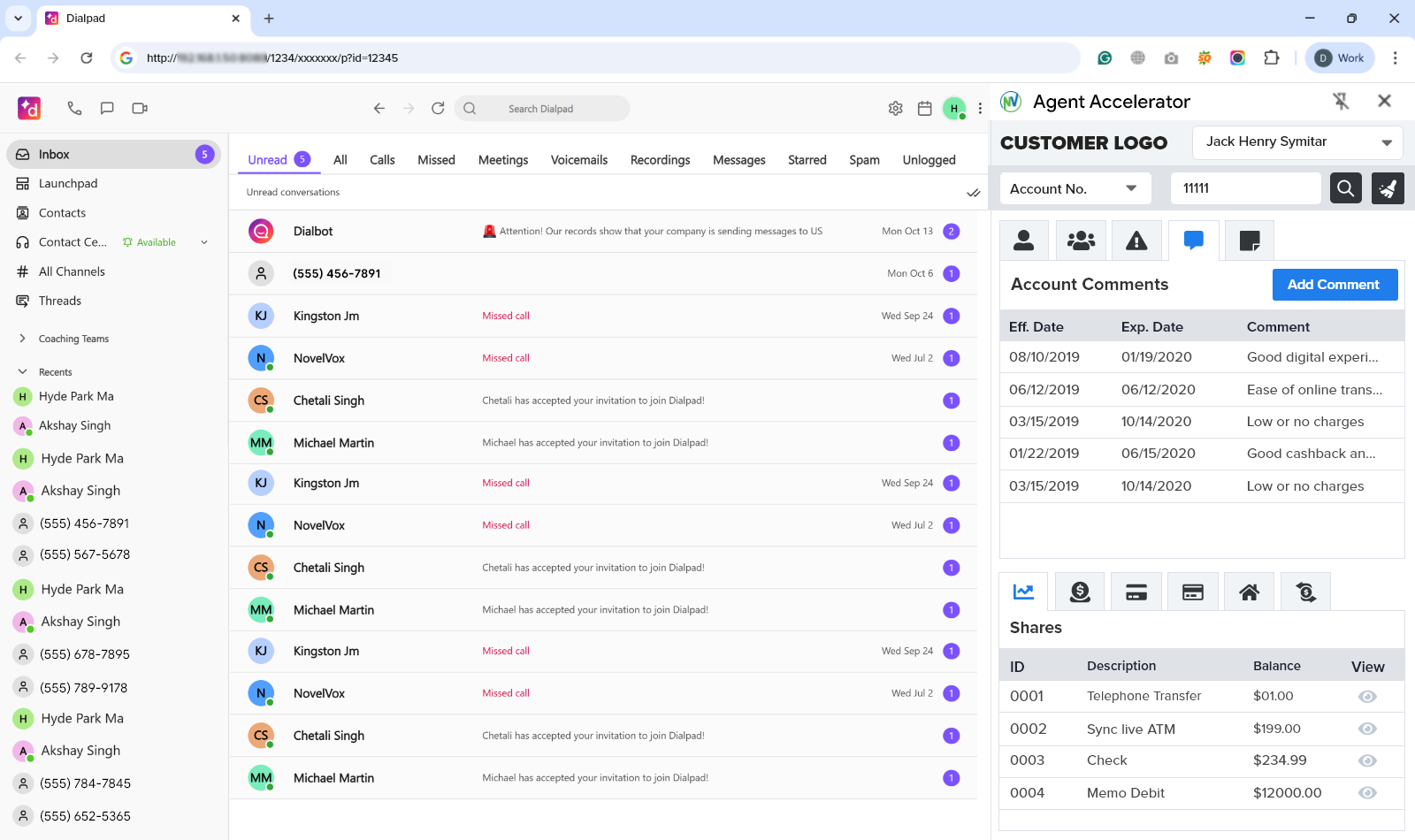The height and width of the screenshot is (840, 1415).
Task: Click the green H profile avatar
Action: 953,108
